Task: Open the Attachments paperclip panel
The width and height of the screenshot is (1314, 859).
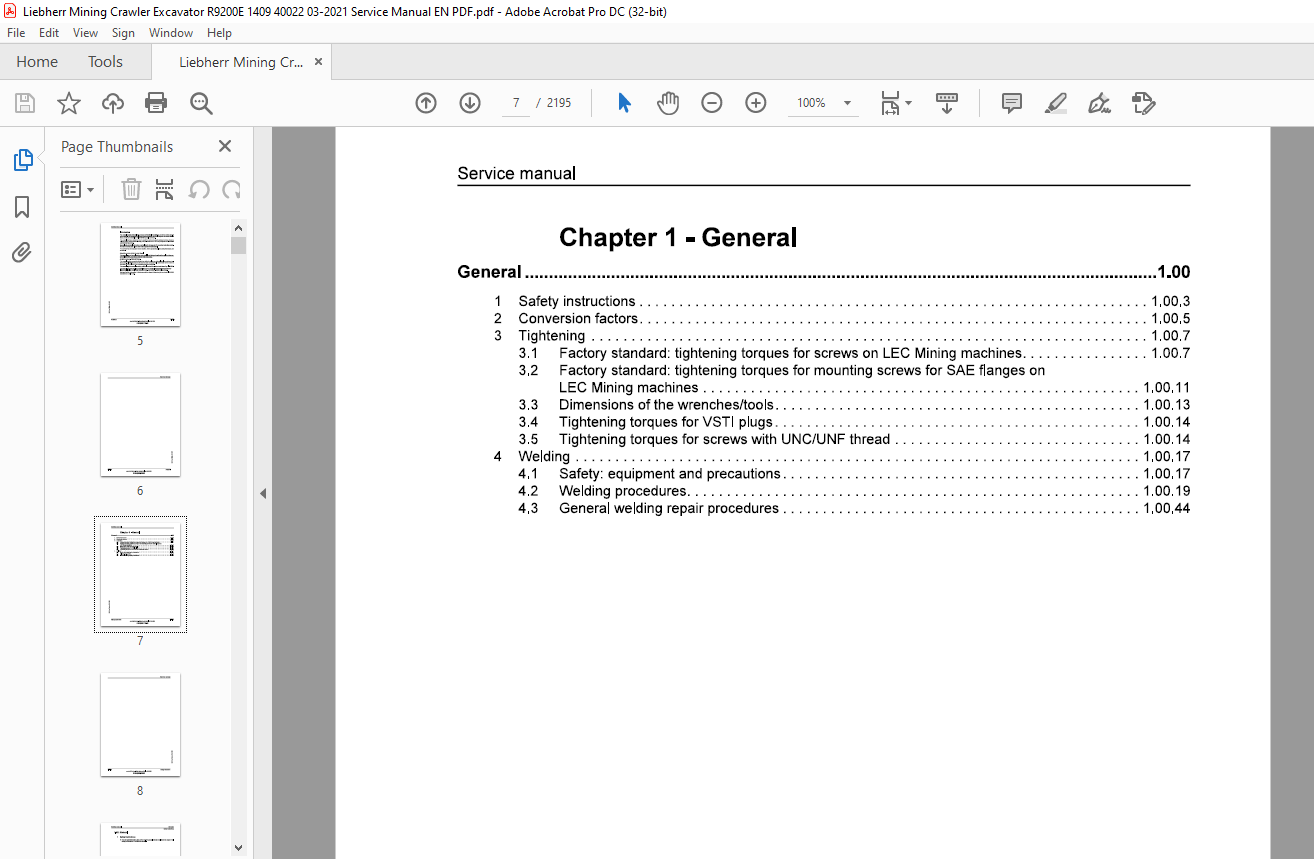Action: click(x=22, y=252)
